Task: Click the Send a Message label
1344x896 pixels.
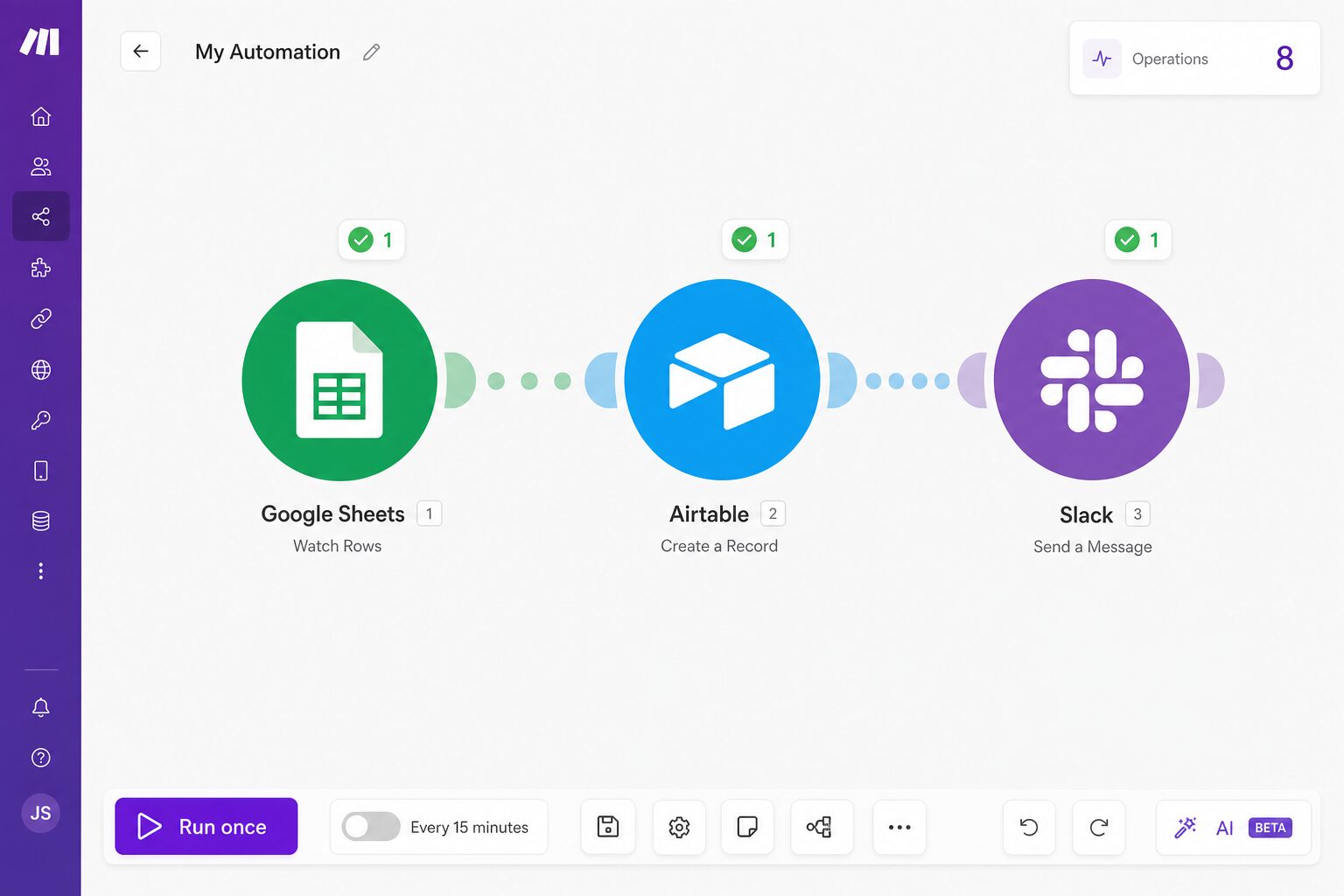Action: click(x=1093, y=547)
